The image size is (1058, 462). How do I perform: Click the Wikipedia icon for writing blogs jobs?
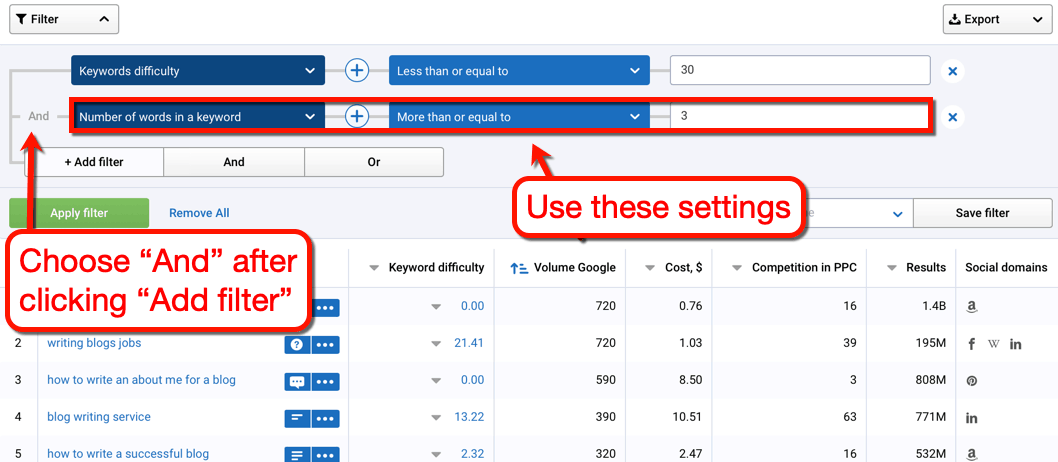point(993,344)
